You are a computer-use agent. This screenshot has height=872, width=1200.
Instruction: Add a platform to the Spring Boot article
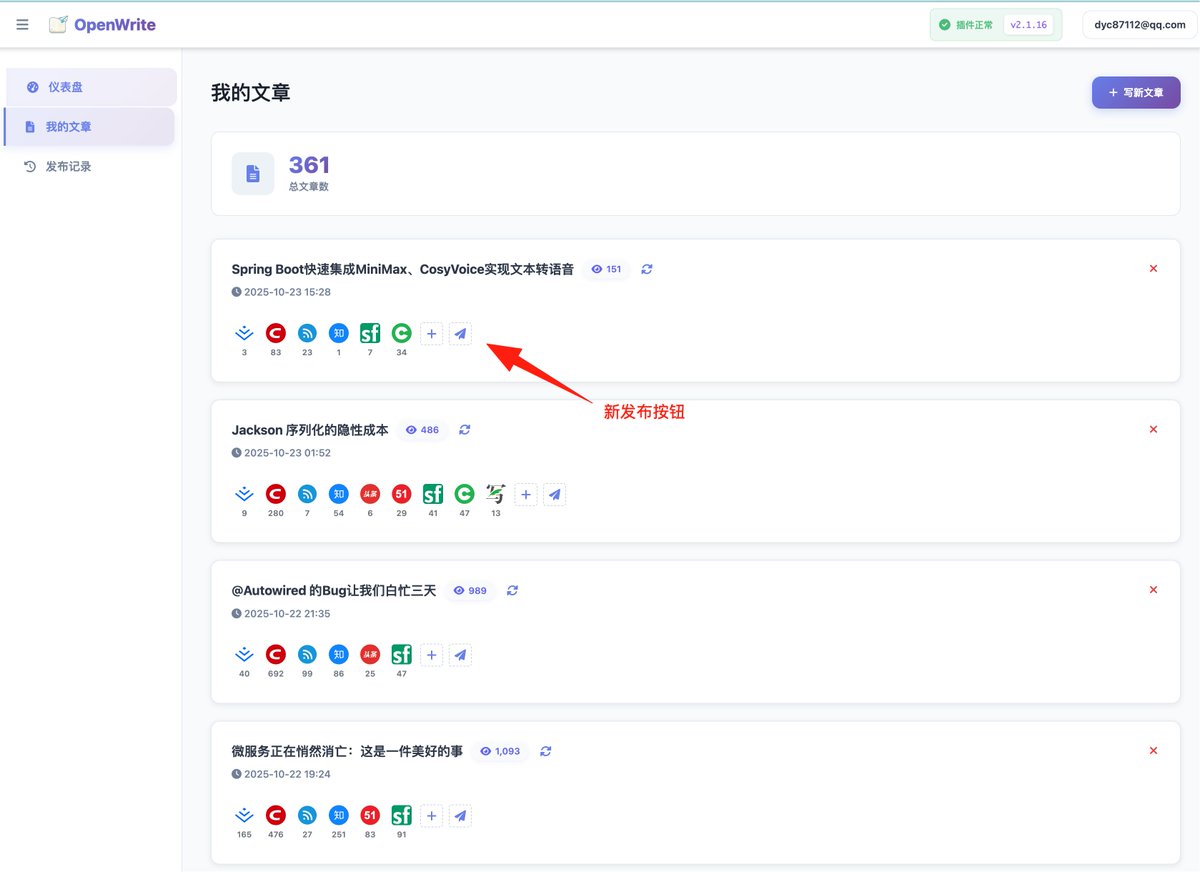click(x=431, y=334)
